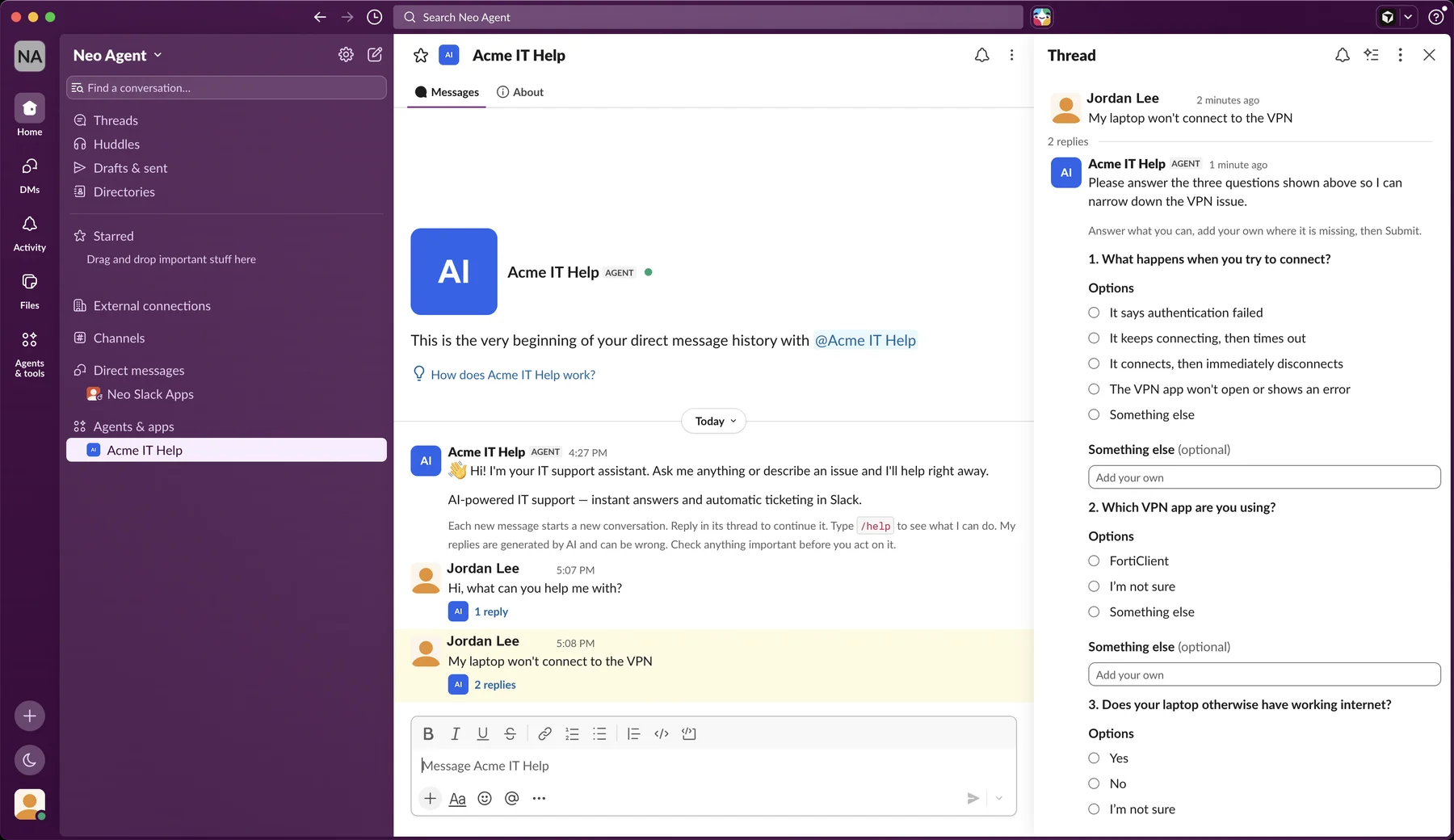Screen dimensions: 1454x840
Task: Select 'It connects, then immediately disconnects'
Action: coord(1094,363)
